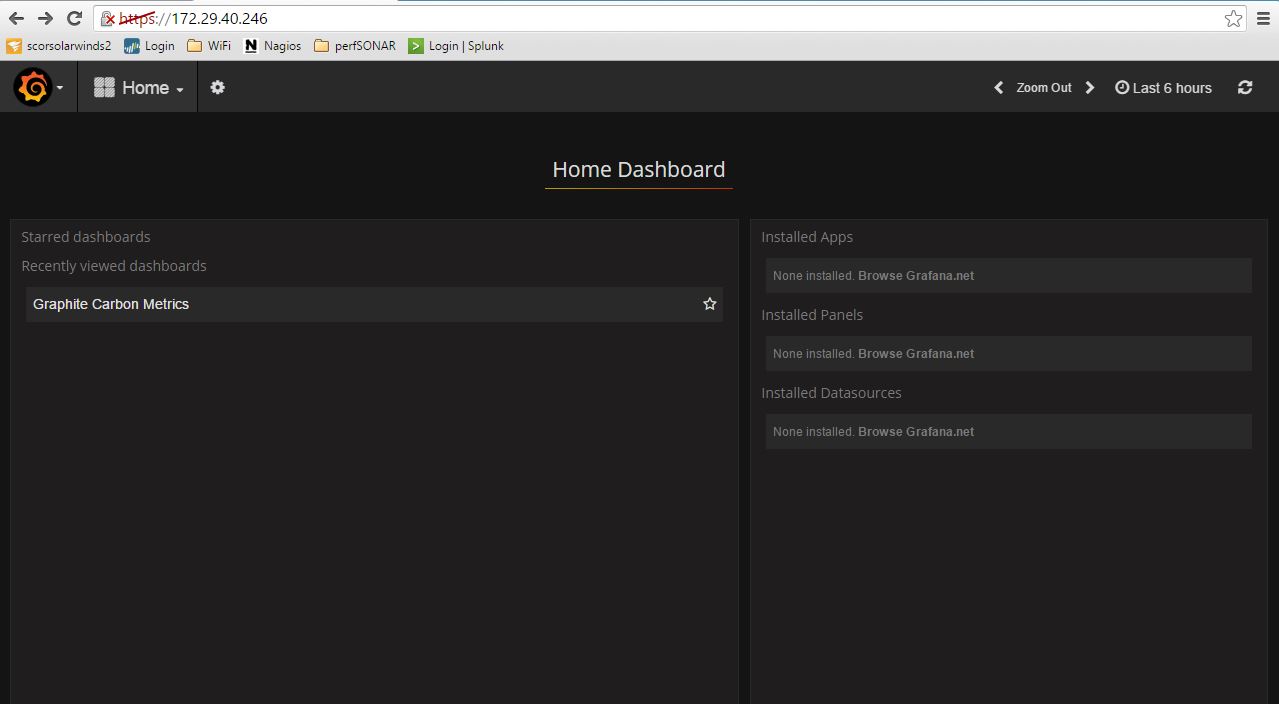Open the Last 6 hours time picker
Image resolution: width=1279 pixels, height=704 pixels.
(1163, 88)
